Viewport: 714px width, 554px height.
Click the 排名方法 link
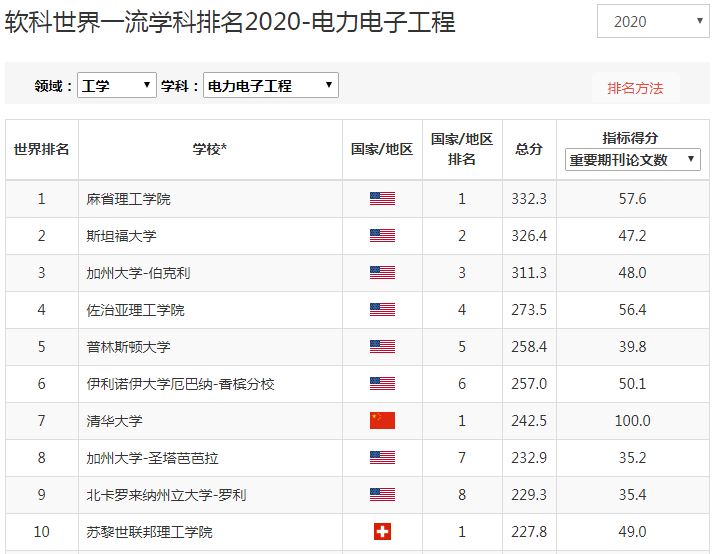click(x=635, y=88)
